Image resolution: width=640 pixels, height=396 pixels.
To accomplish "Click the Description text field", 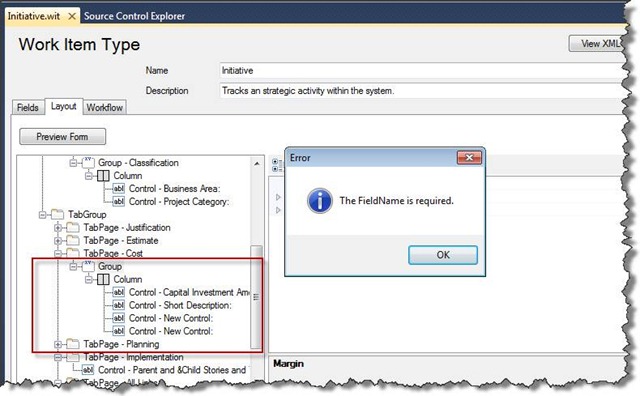I will [422, 91].
